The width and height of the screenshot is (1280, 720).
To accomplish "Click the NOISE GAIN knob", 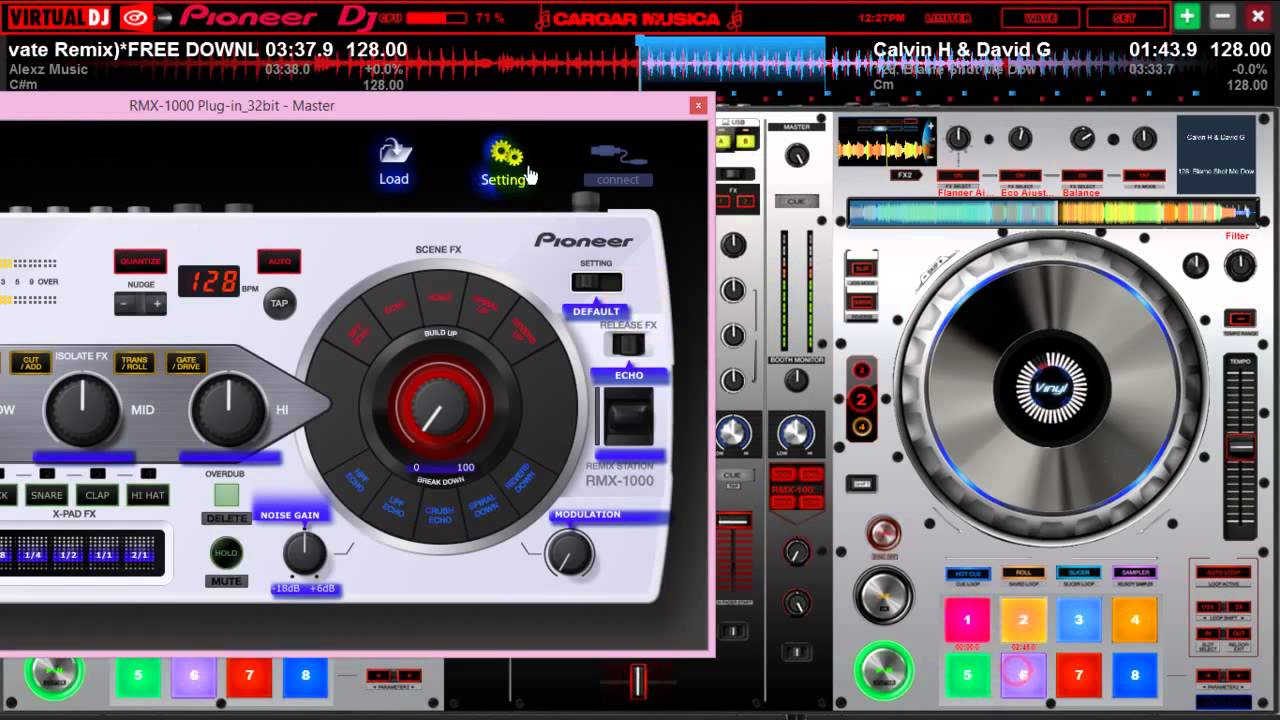I will click(304, 553).
